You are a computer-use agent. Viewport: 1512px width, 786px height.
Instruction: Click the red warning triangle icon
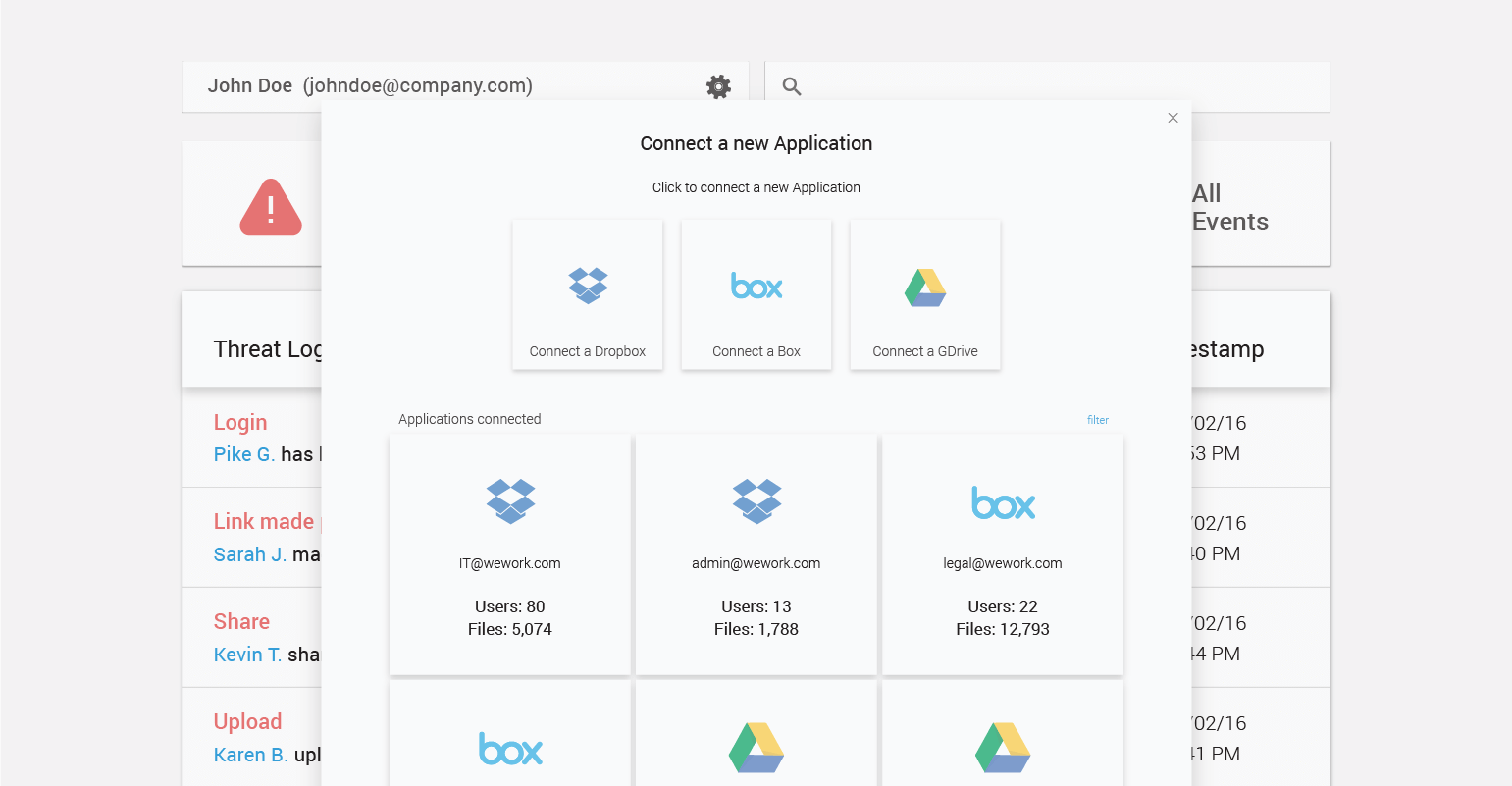pyautogui.click(x=271, y=207)
